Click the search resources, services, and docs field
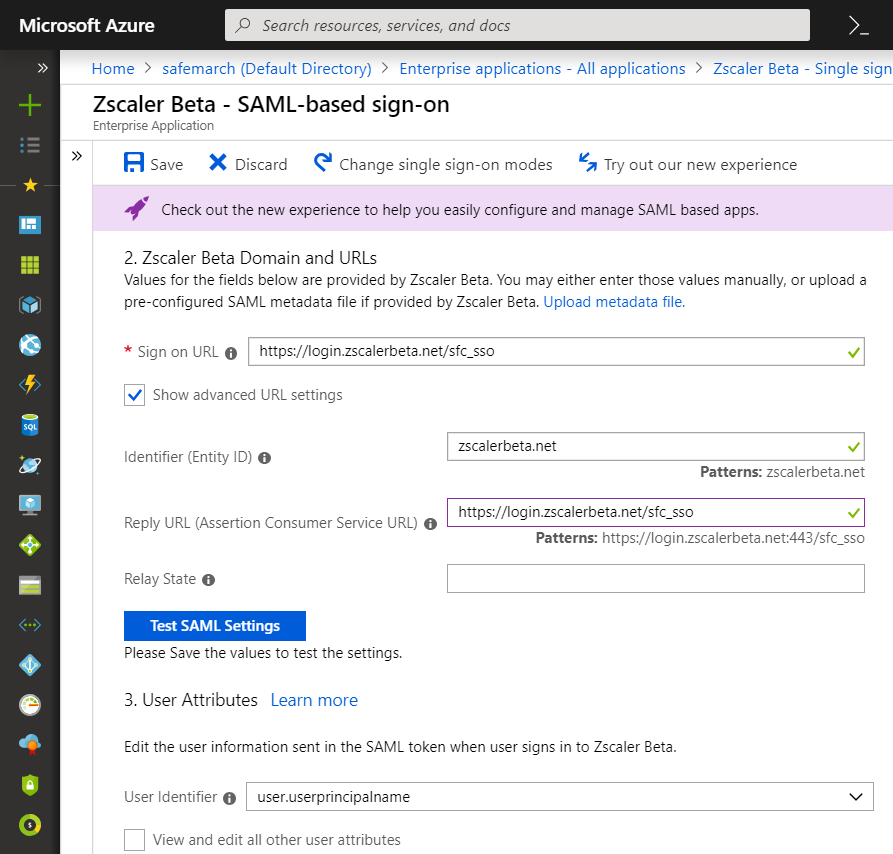893x854 pixels. click(x=517, y=25)
